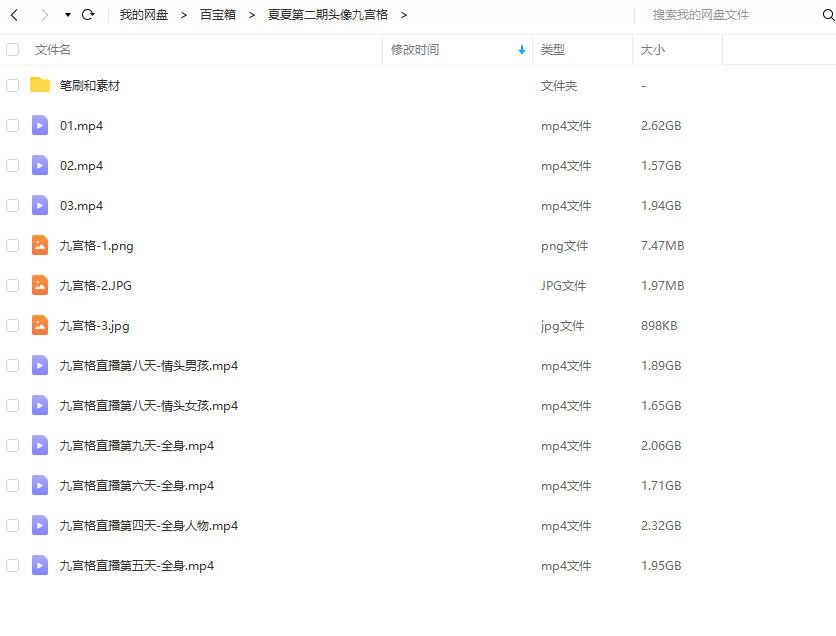Navigate to 百宝箱 in breadcrumb
Viewport: 836px width, 636px height.
[218, 15]
